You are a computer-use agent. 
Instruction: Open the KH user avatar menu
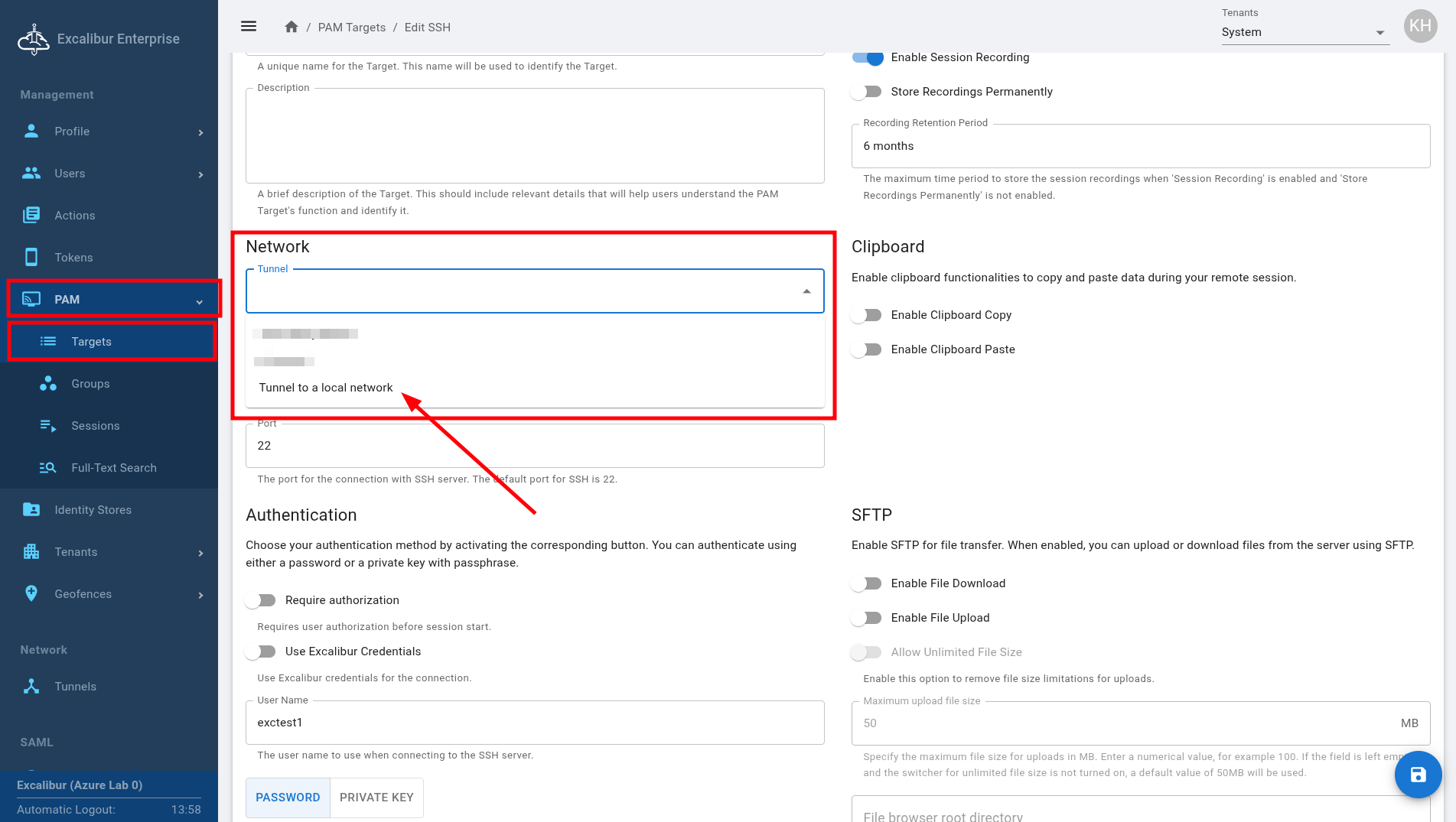pyautogui.click(x=1420, y=26)
